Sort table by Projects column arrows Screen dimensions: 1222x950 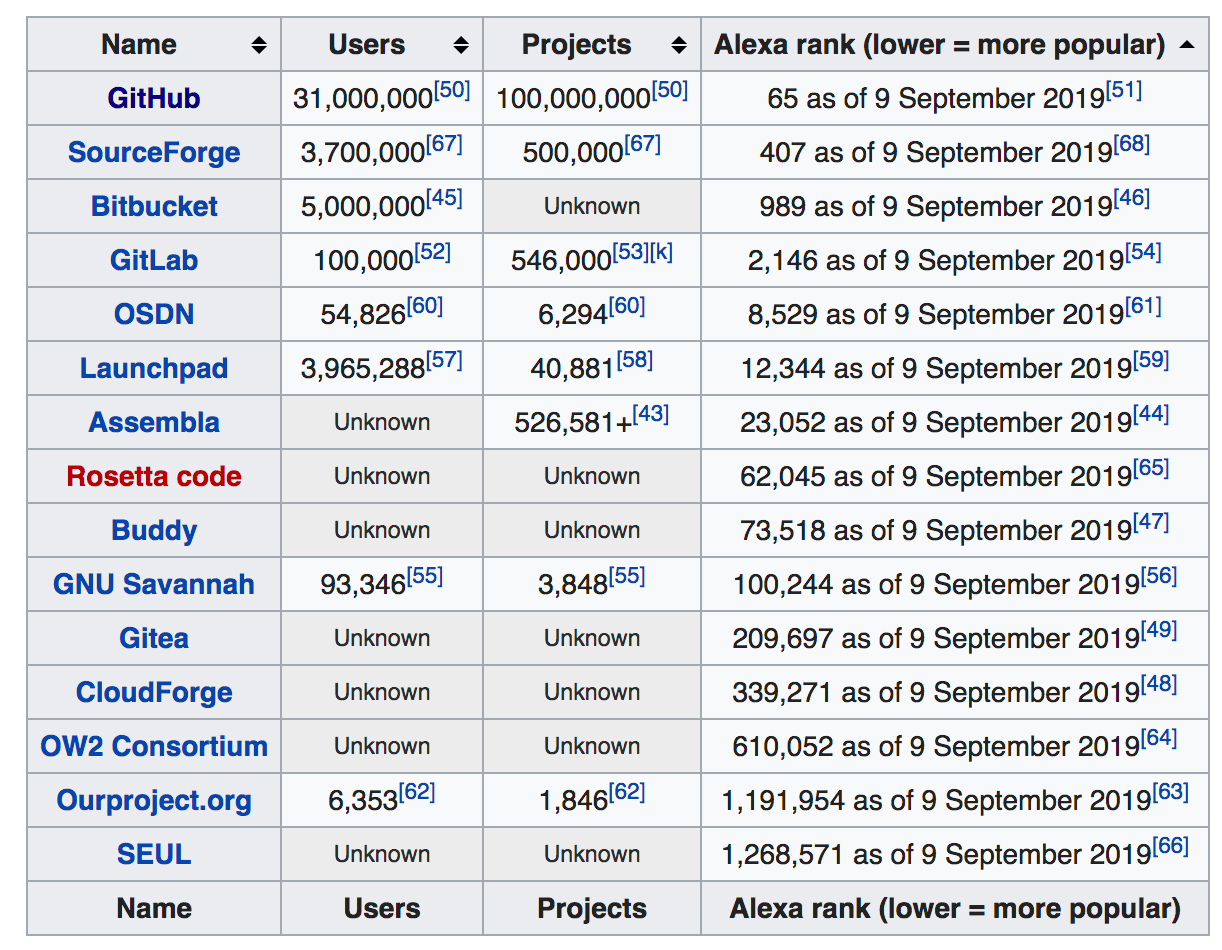679,45
